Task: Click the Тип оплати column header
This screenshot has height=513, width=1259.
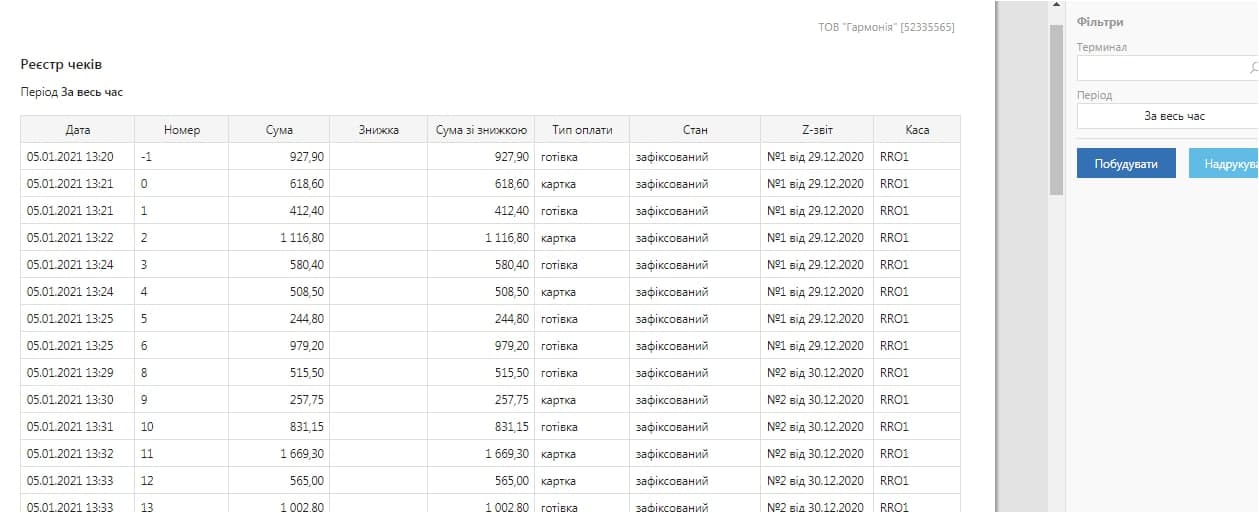Action: (x=582, y=130)
